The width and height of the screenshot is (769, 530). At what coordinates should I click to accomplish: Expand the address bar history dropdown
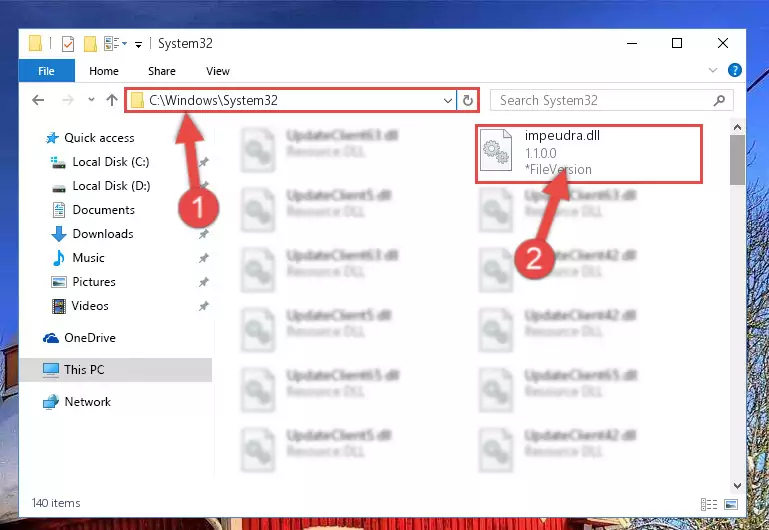448,101
